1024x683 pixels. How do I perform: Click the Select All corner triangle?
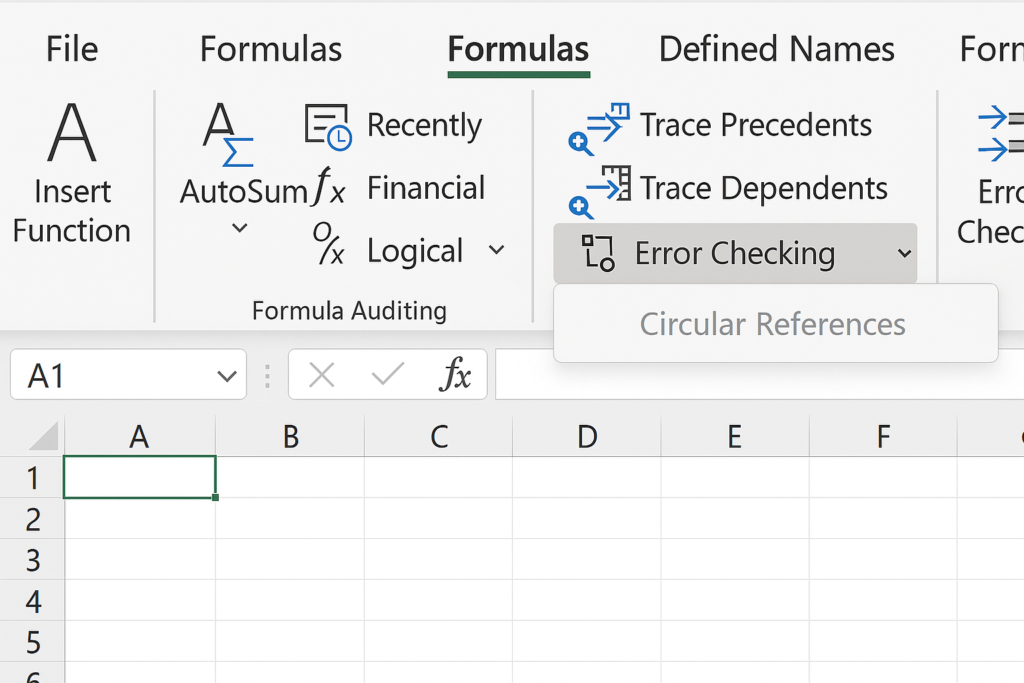[x=43, y=436]
